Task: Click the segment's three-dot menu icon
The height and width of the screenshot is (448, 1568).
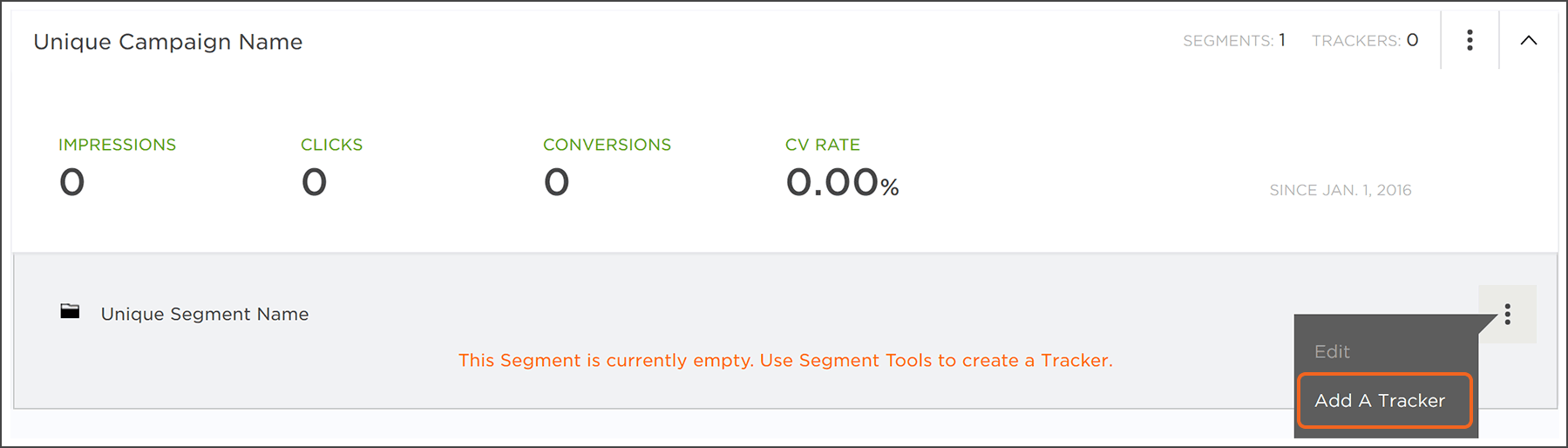Action: (x=1507, y=314)
